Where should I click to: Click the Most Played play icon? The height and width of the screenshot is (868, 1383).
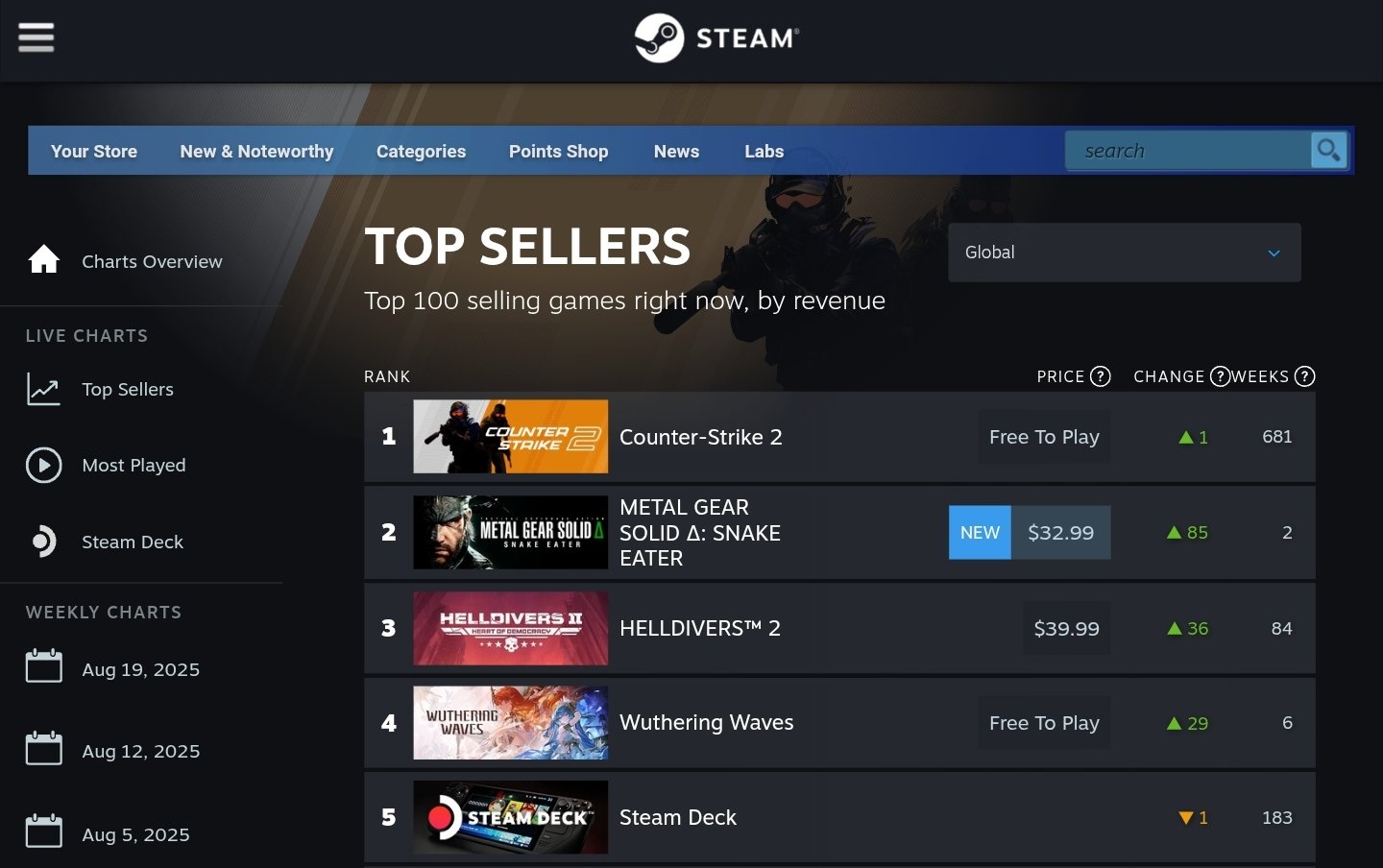(44, 465)
